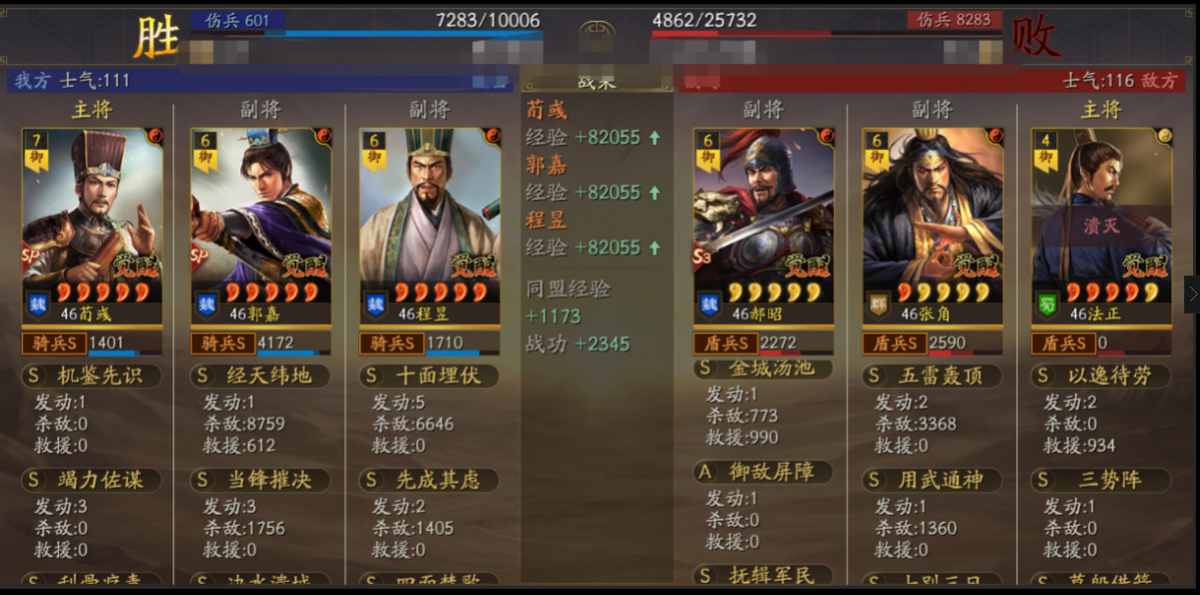Expand the side panel arrow at right edge
The height and width of the screenshot is (595, 1200).
click(x=1192, y=294)
